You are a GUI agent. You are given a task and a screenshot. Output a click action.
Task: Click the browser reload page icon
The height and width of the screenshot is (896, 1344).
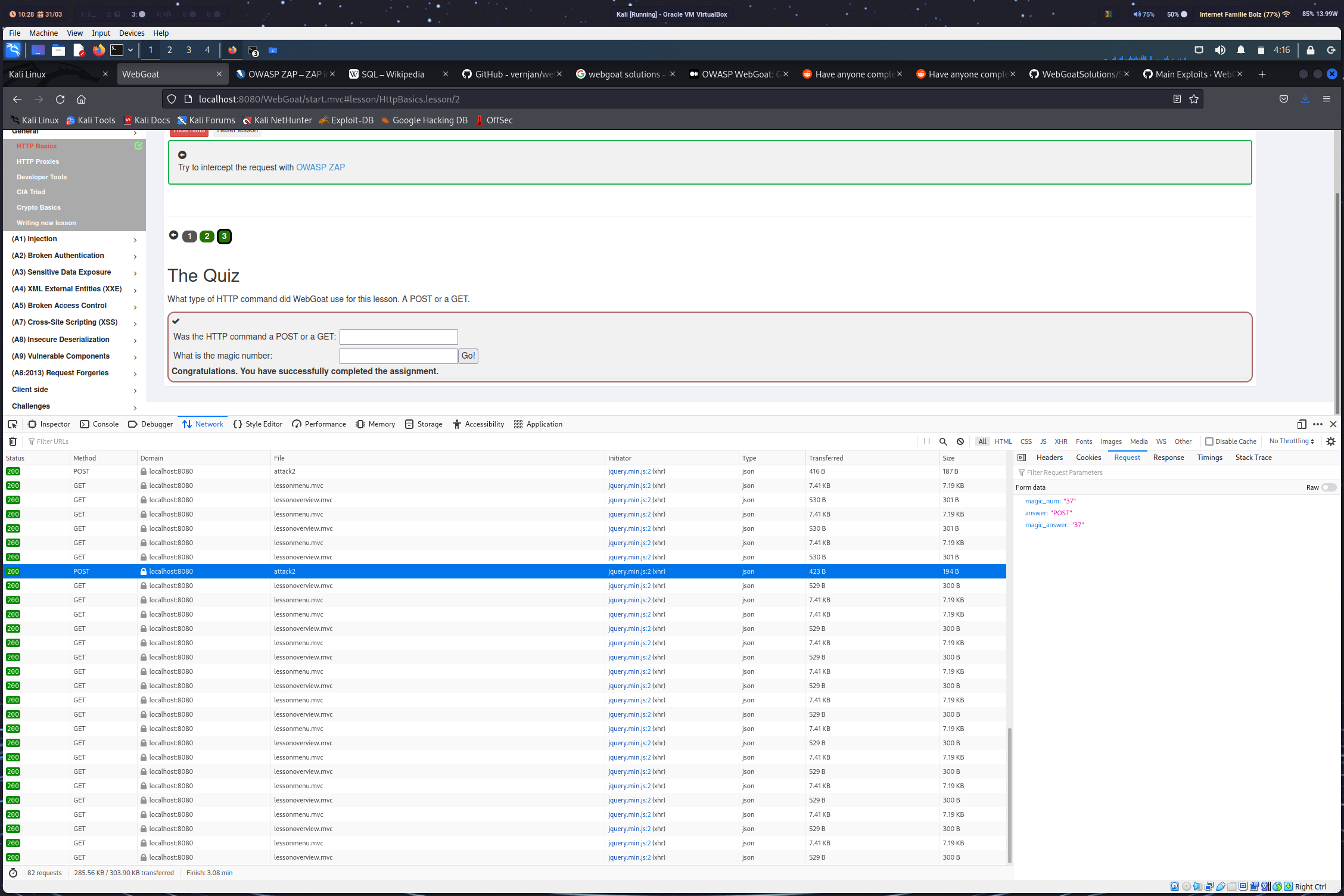[60, 99]
